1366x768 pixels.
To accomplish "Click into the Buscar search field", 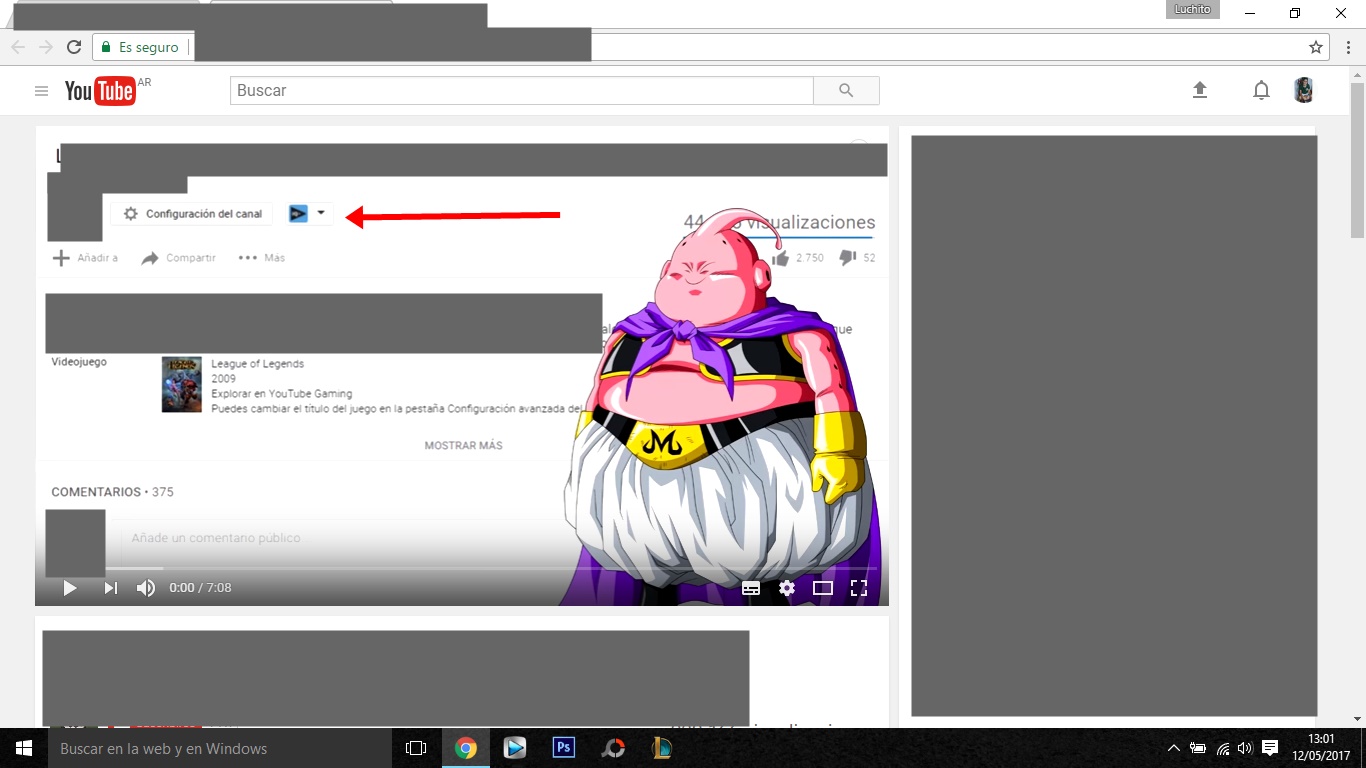I will 522,90.
